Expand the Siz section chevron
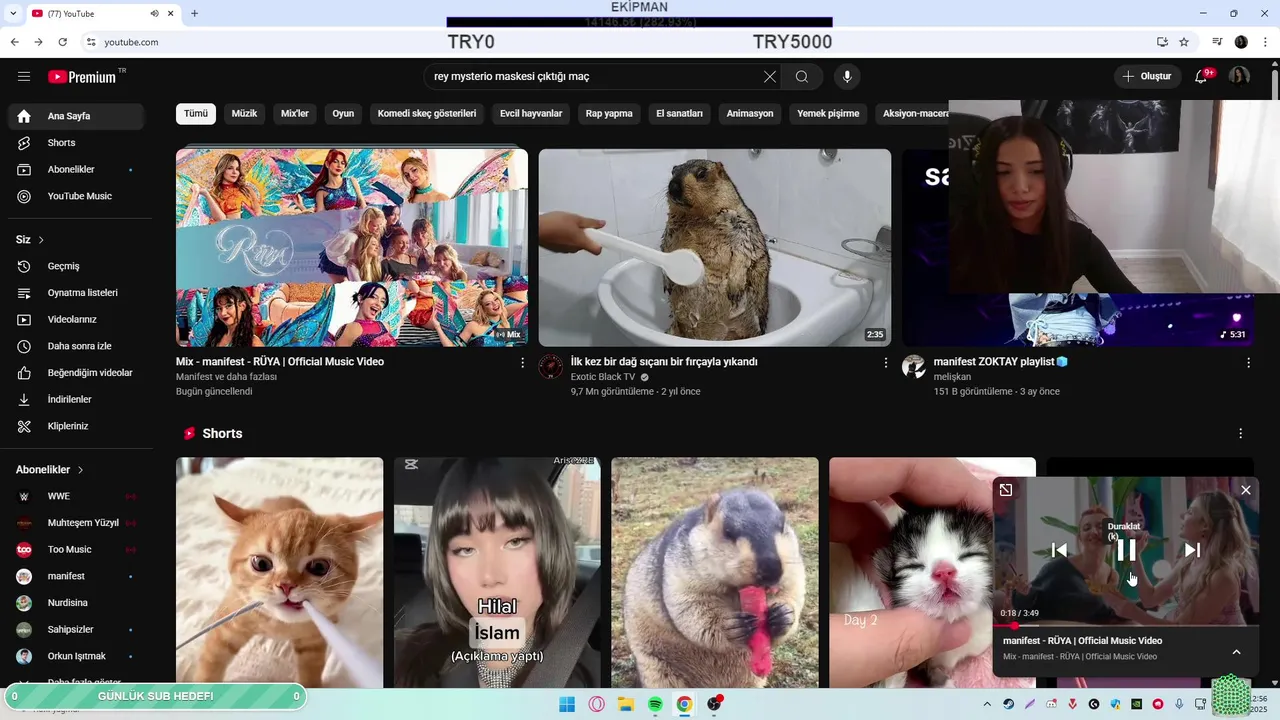The height and width of the screenshot is (720, 1280). tap(41, 240)
